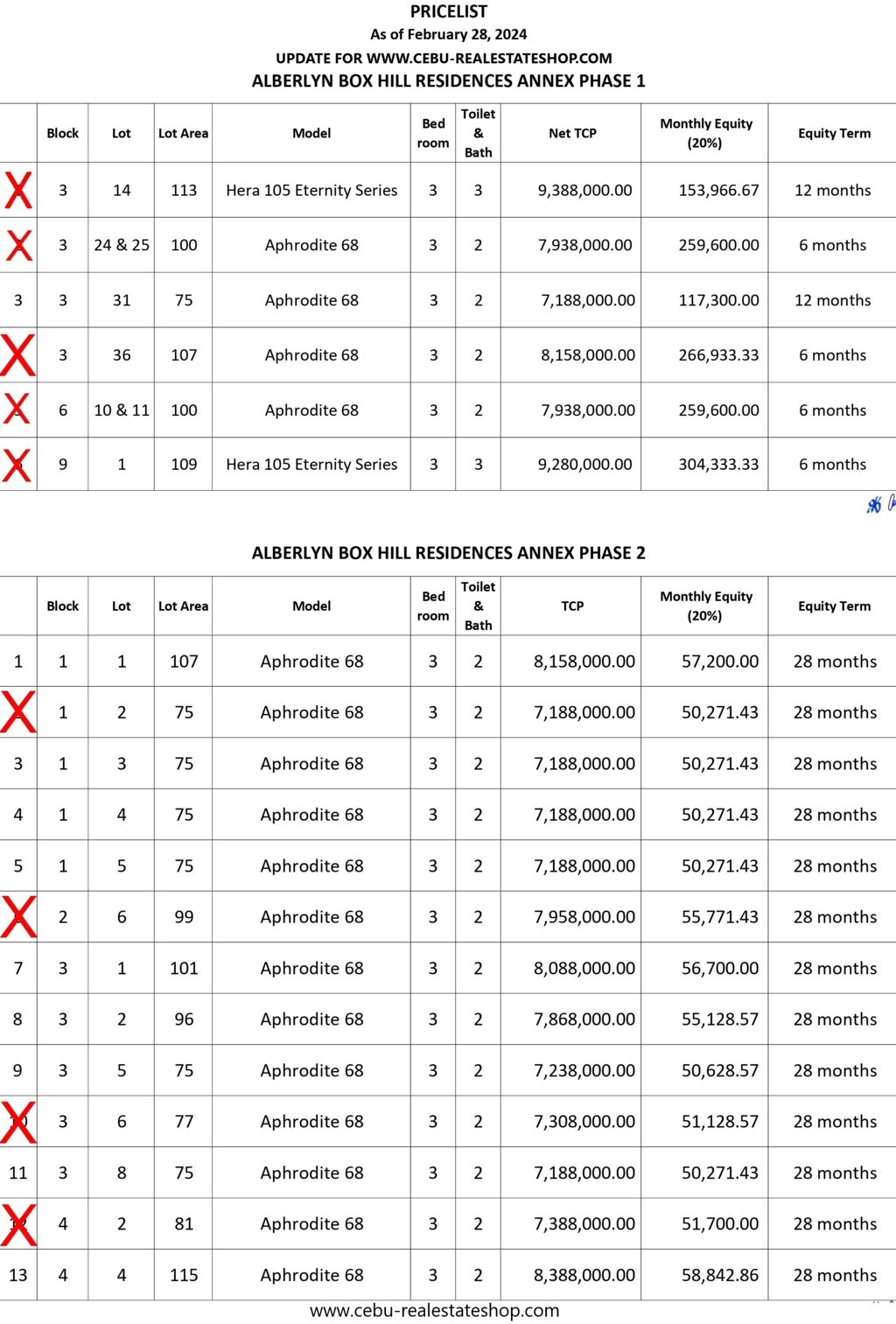Click the Annex Phase 2 section heading

click(448, 553)
